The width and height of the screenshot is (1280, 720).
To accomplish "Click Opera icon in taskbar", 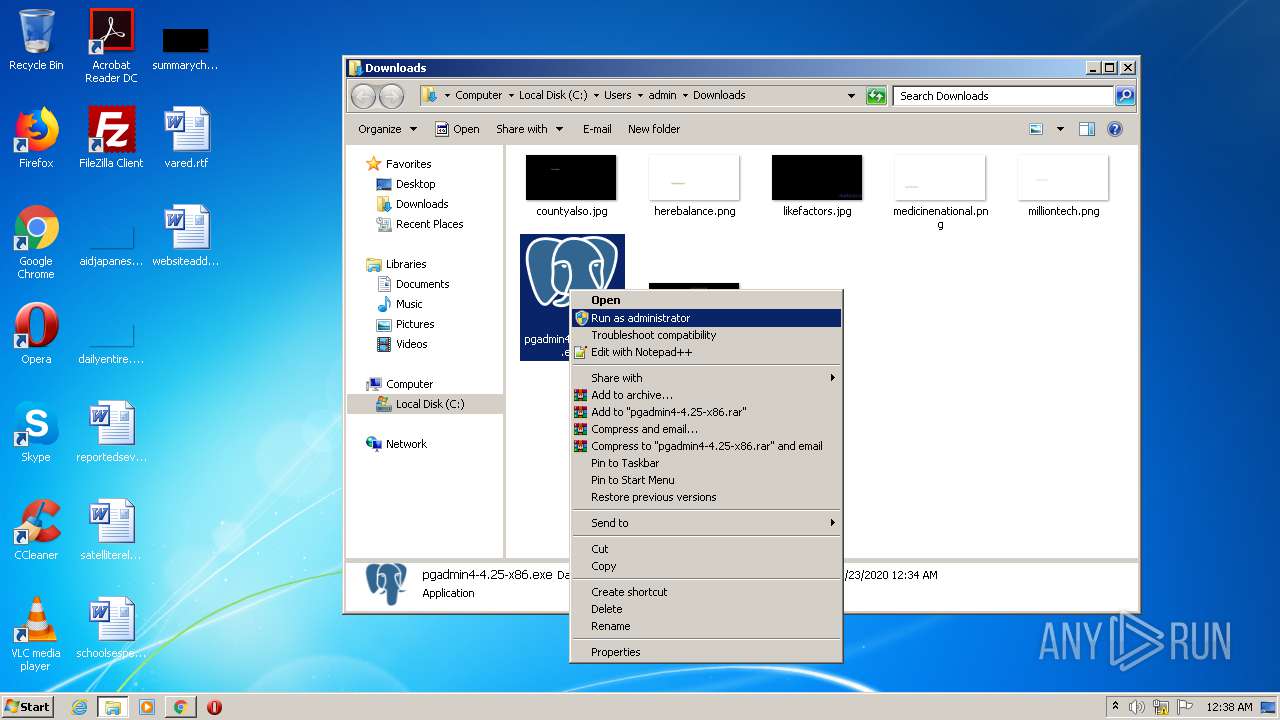I will pos(214,707).
